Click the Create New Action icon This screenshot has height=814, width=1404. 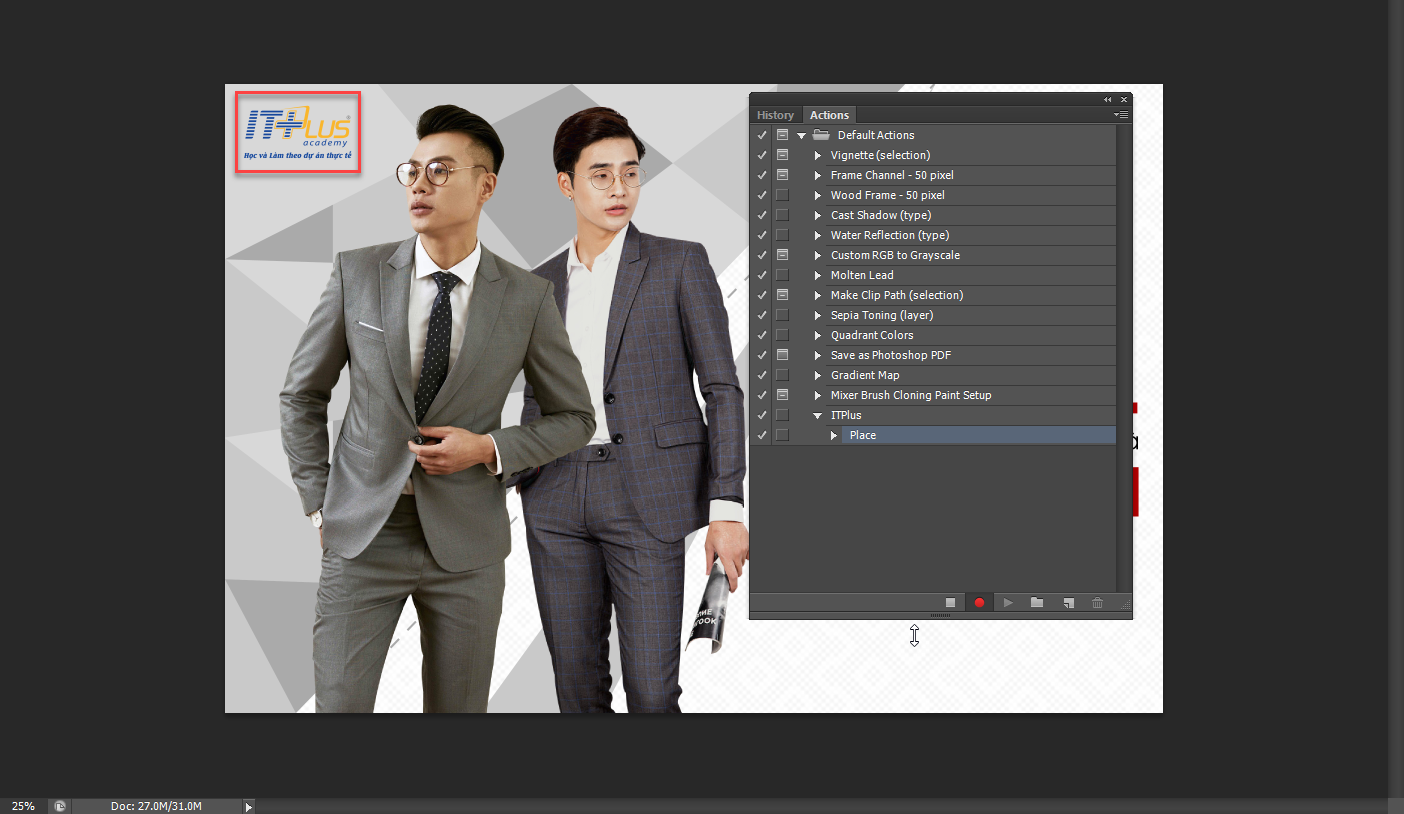pos(1068,603)
